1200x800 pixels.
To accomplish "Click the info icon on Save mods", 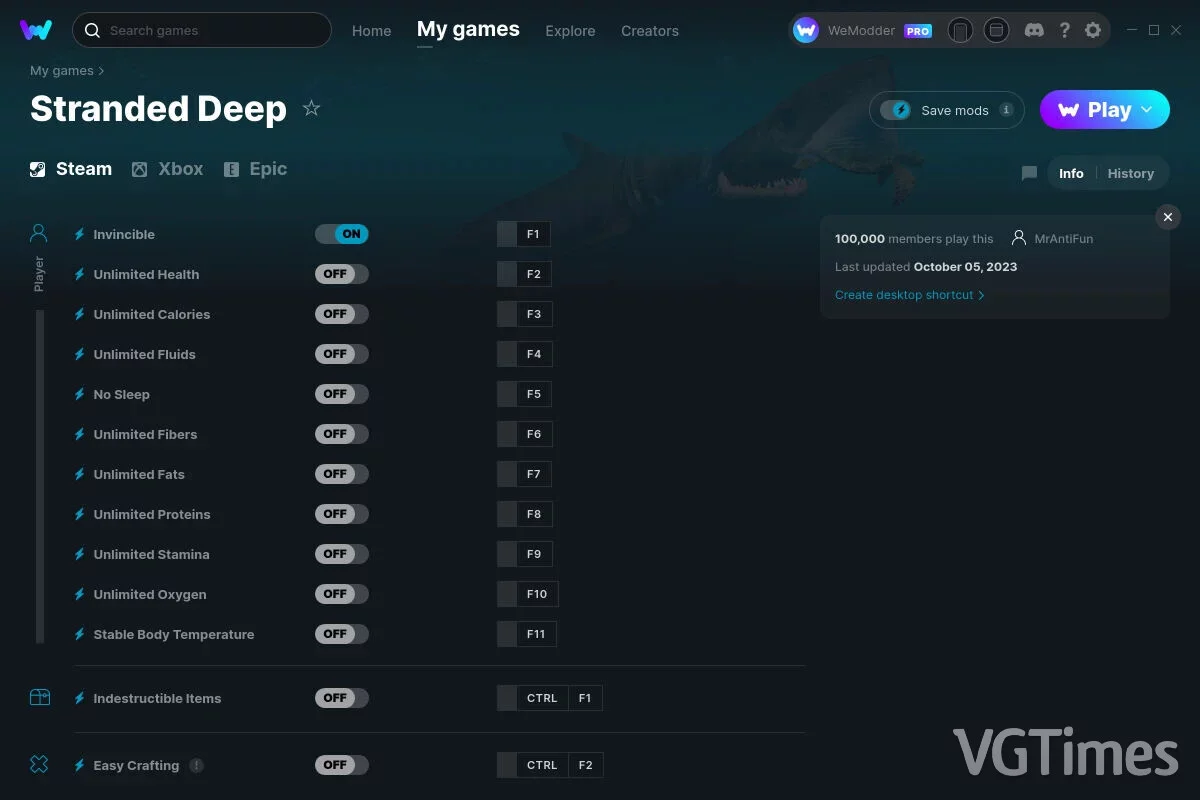I will [1007, 110].
